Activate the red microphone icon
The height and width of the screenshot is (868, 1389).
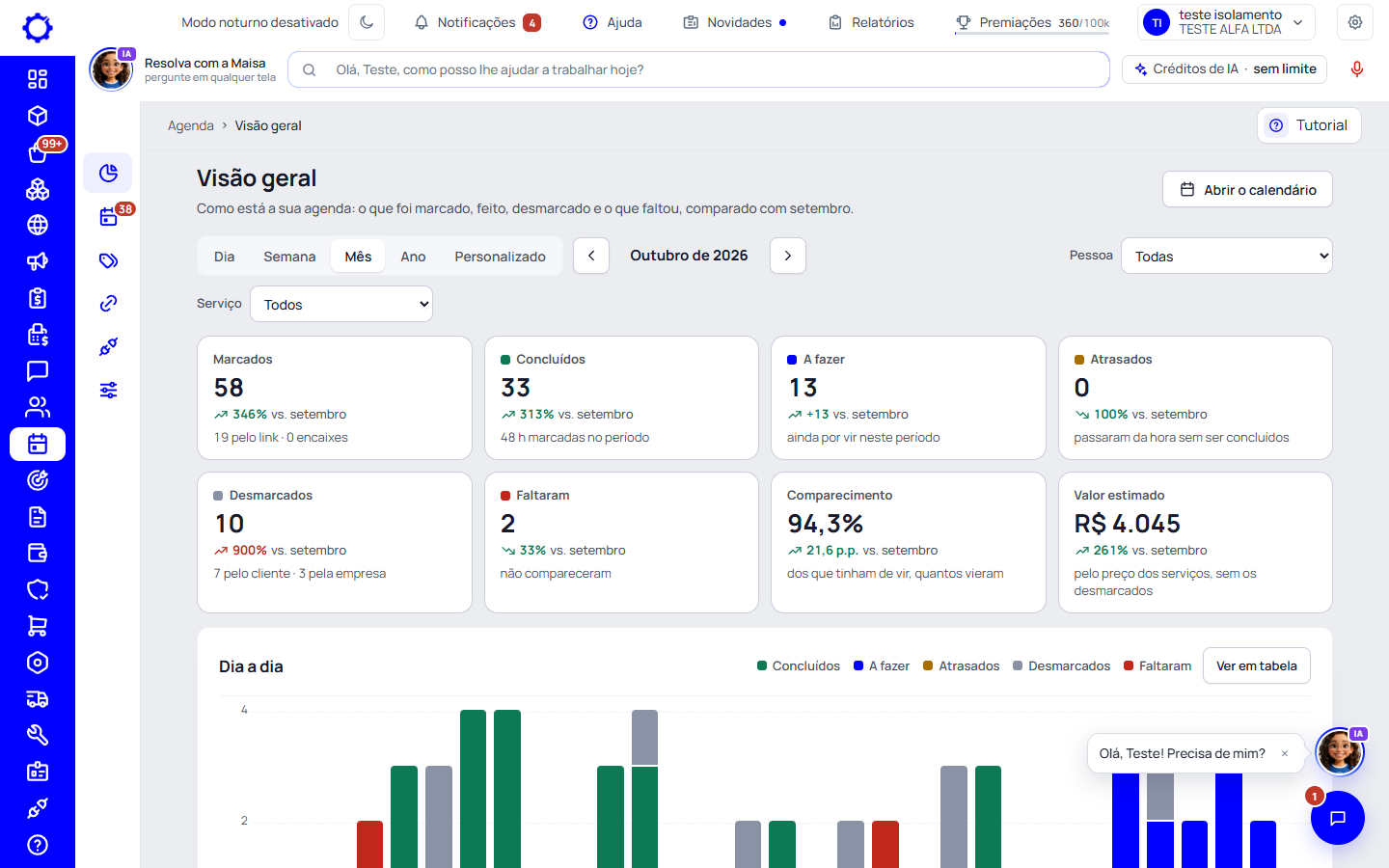pos(1357,69)
